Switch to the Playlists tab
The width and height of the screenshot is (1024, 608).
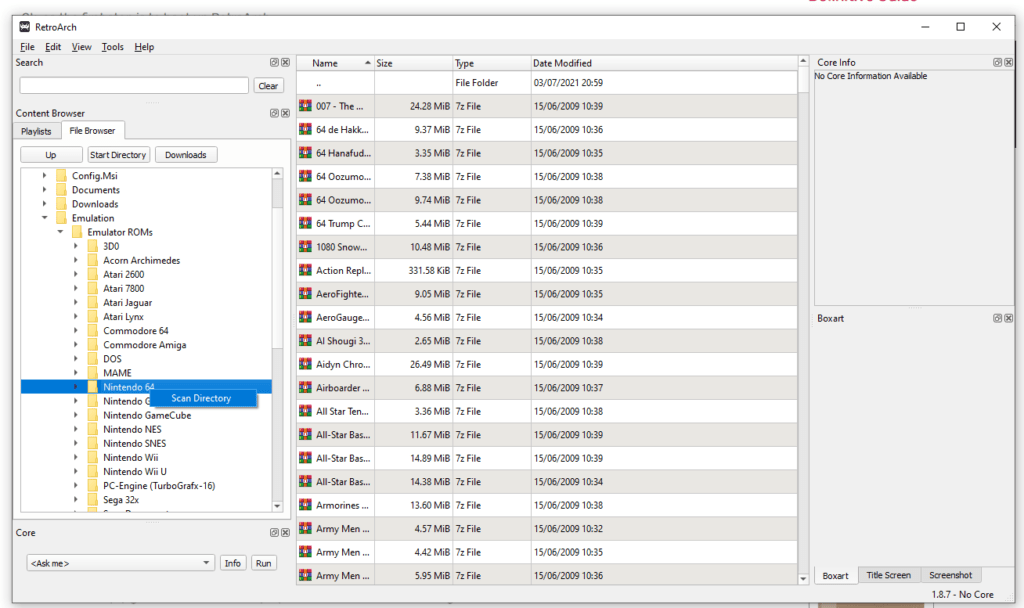point(36,131)
